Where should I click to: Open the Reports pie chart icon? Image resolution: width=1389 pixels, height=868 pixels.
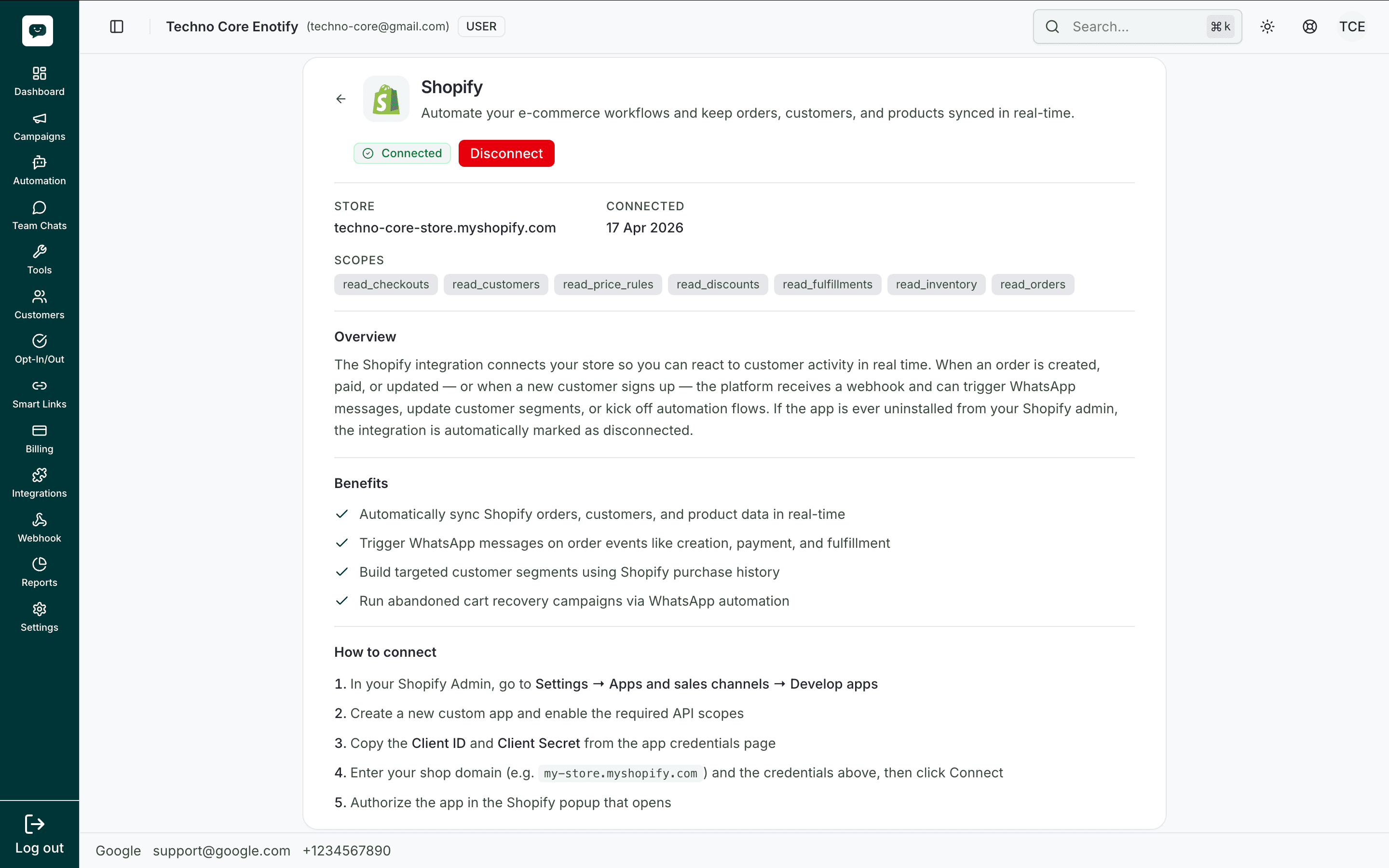point(39,564)
